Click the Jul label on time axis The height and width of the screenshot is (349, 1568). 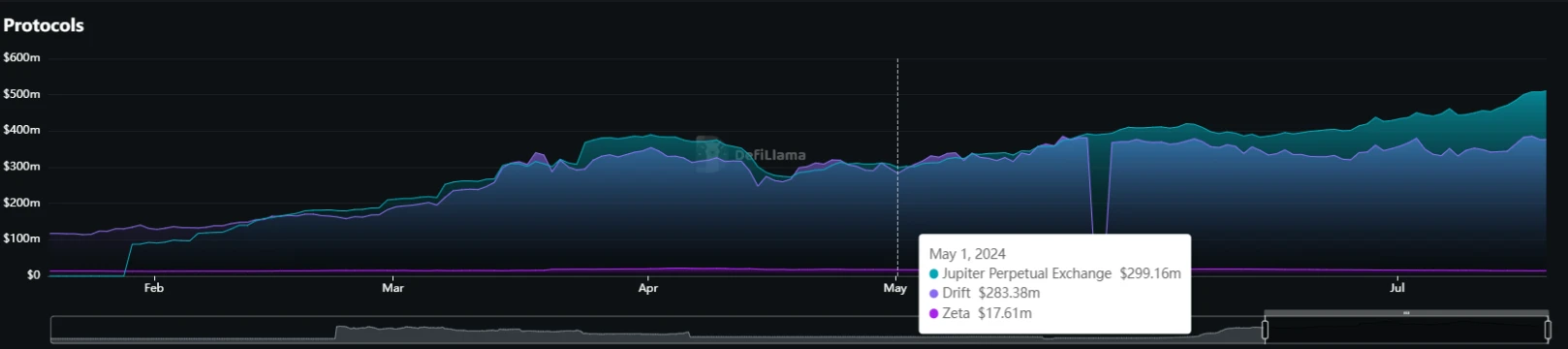click(1397, 288)
